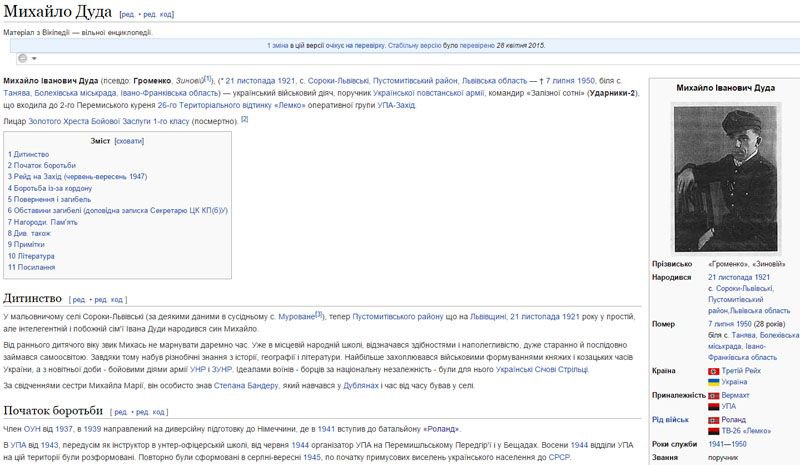The width and height of the screenshot is (800, 465).
Task: Click the Third Reich flag icon in infobox
Action: pyautogui.click(x=714, y=370)
